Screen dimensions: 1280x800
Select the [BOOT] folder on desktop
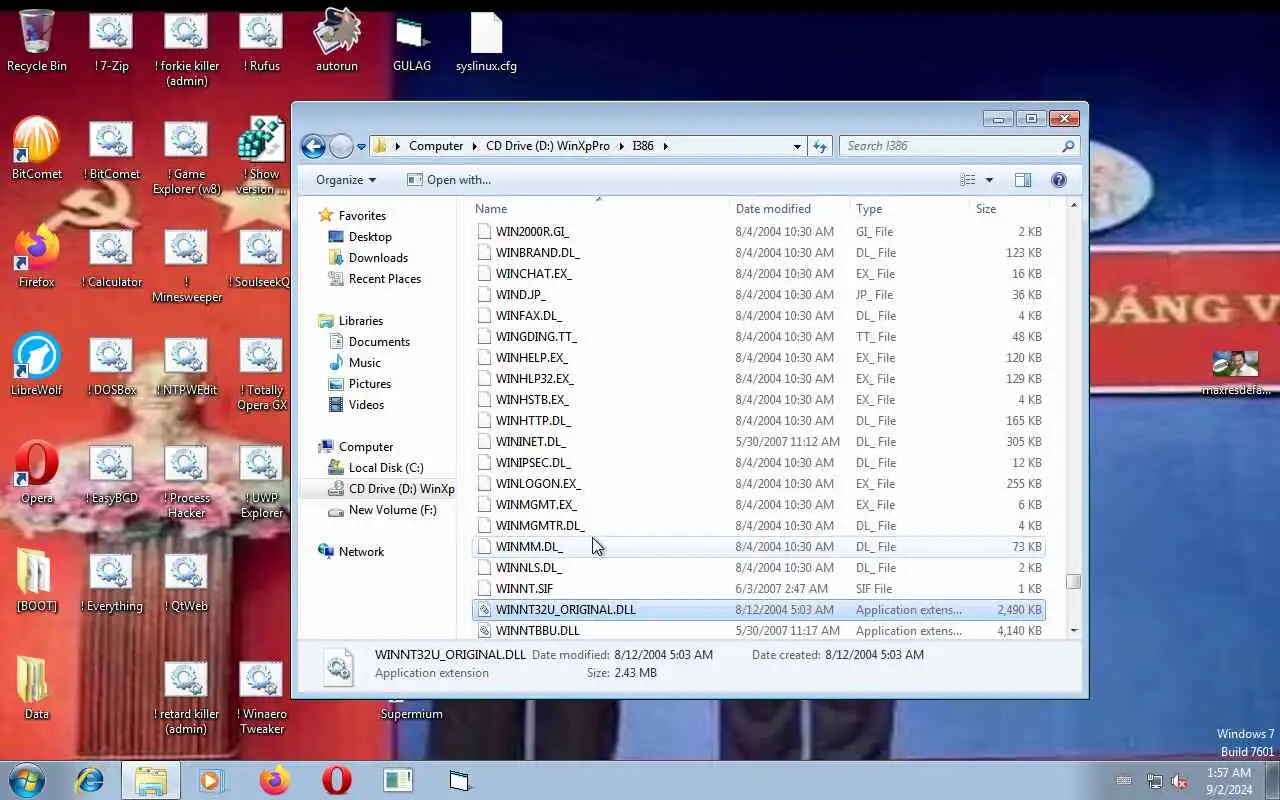tap(37, 582)
